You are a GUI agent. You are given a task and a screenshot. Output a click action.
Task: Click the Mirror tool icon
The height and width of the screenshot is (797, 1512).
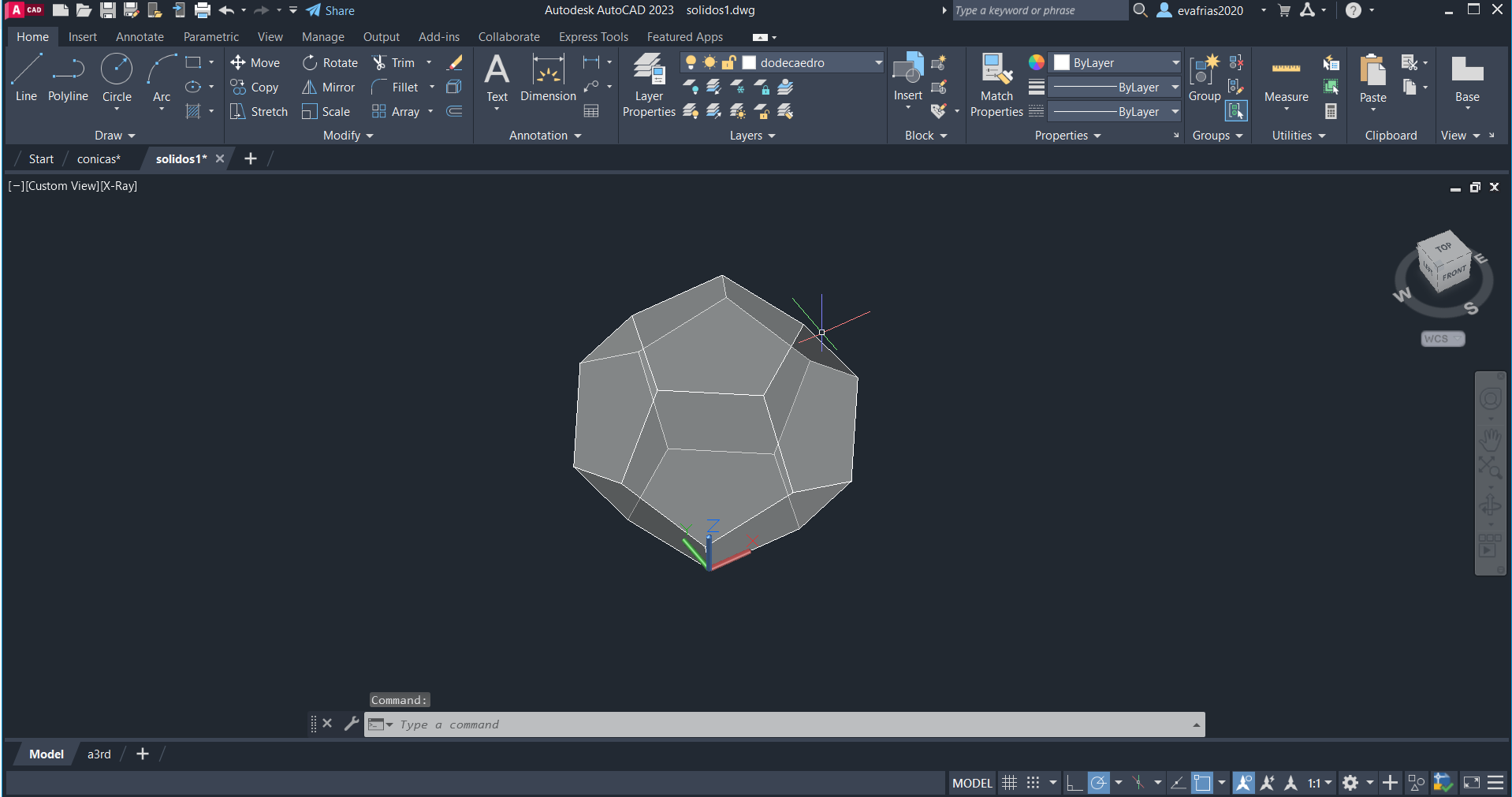[x=310, y=88]
